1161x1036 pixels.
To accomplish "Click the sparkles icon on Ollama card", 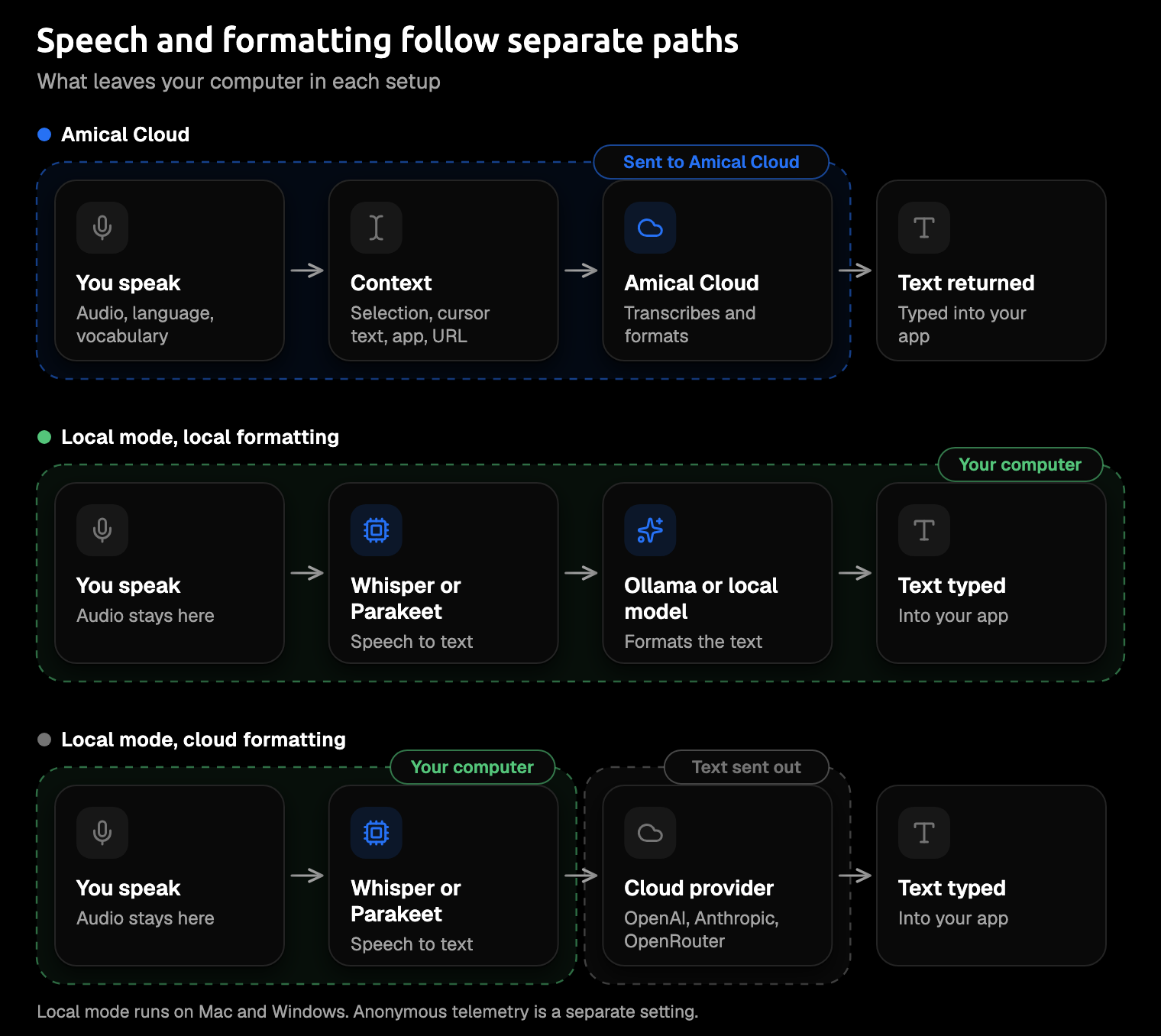I will pos(650,530).
